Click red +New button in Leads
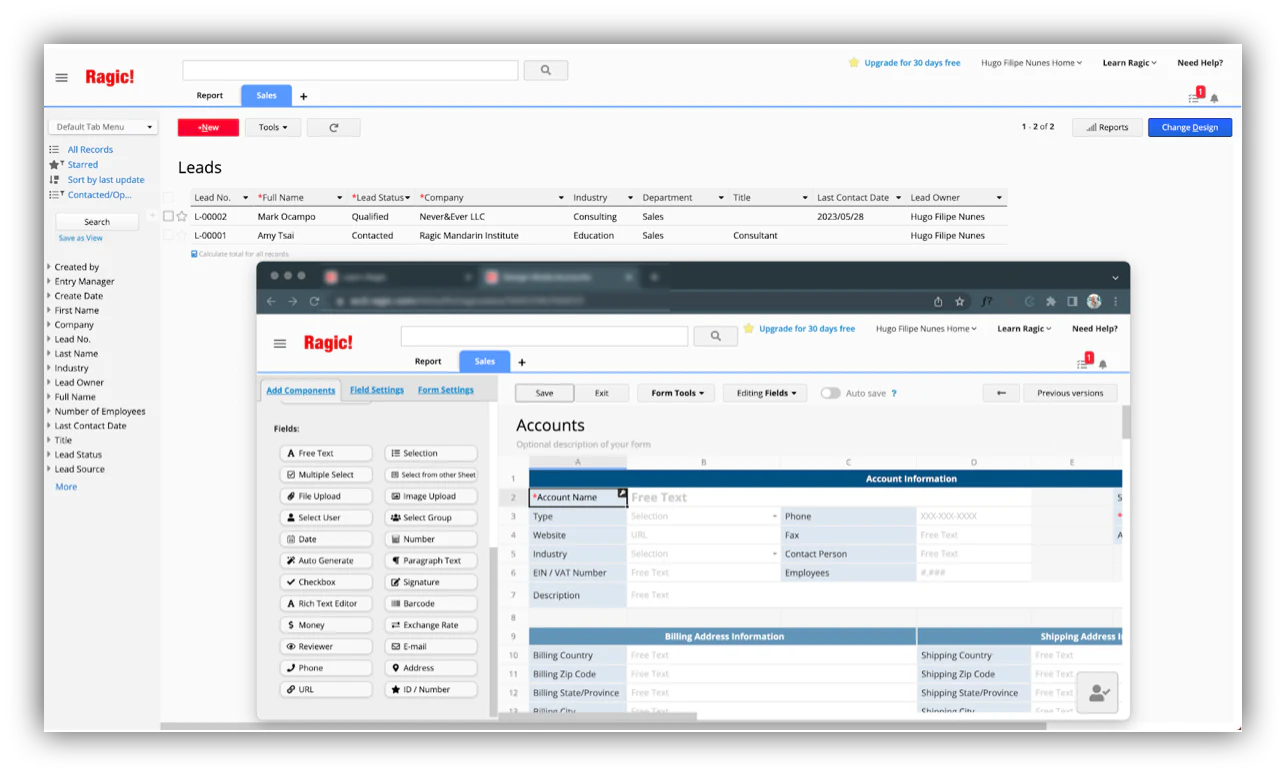 [x=208, y=127]
